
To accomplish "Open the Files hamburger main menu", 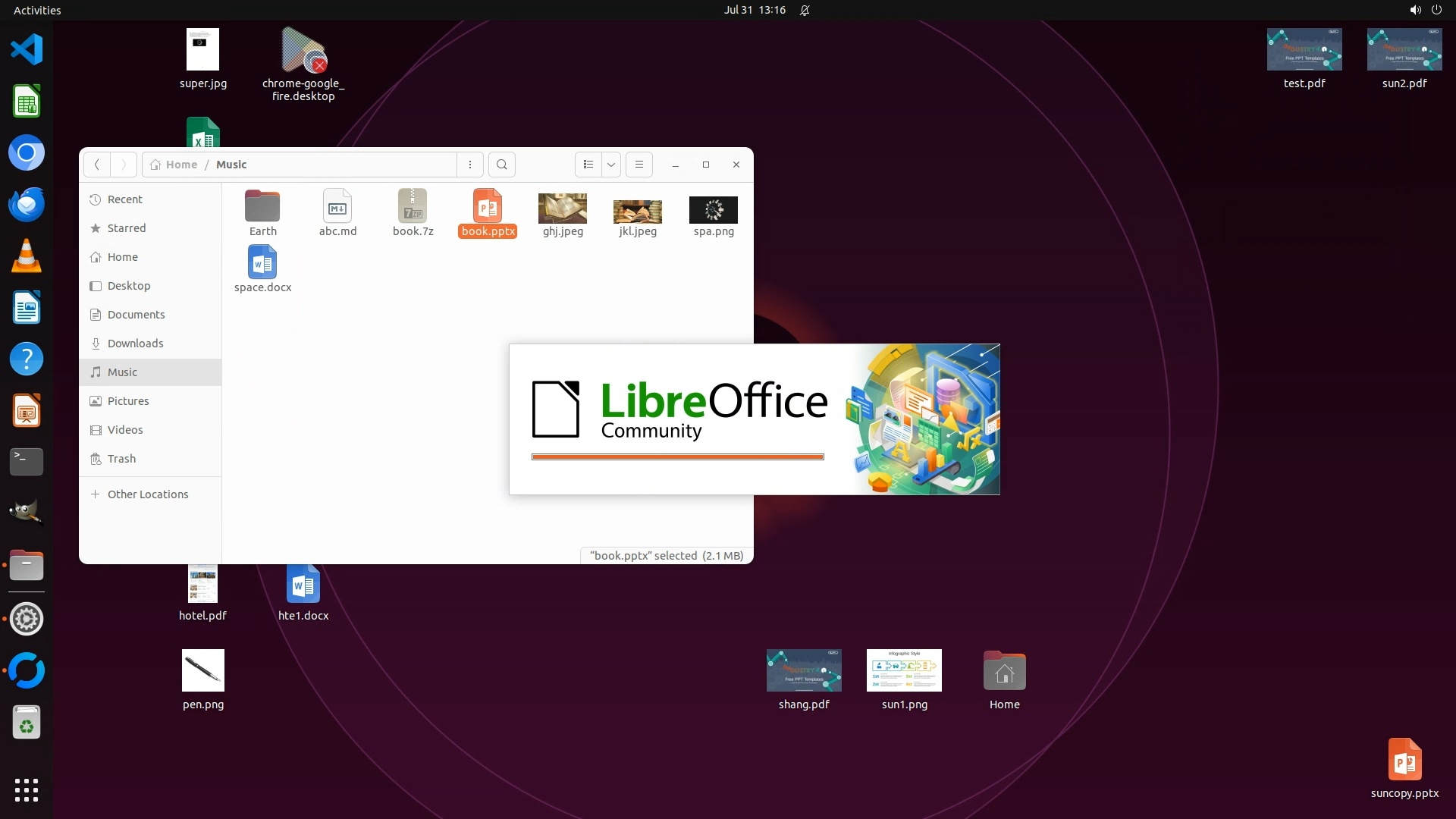I will (639, 165).
